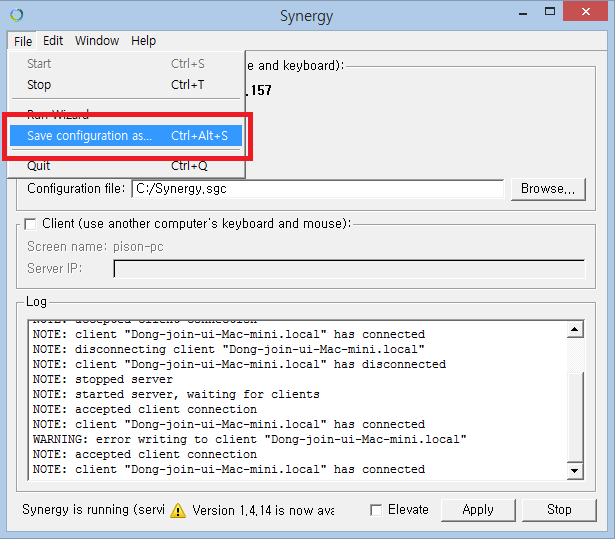Click the Synergy logo icon in title bar
The width and height of the screenshot is (615, 539).
click(x=16, y=15)
